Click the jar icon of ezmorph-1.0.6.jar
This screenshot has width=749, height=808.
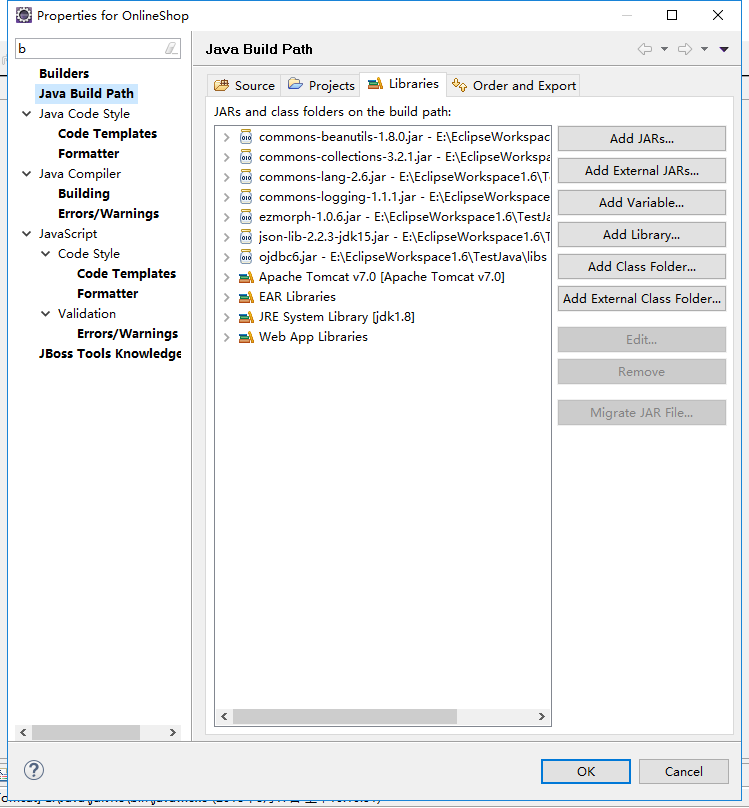point(246,217)
